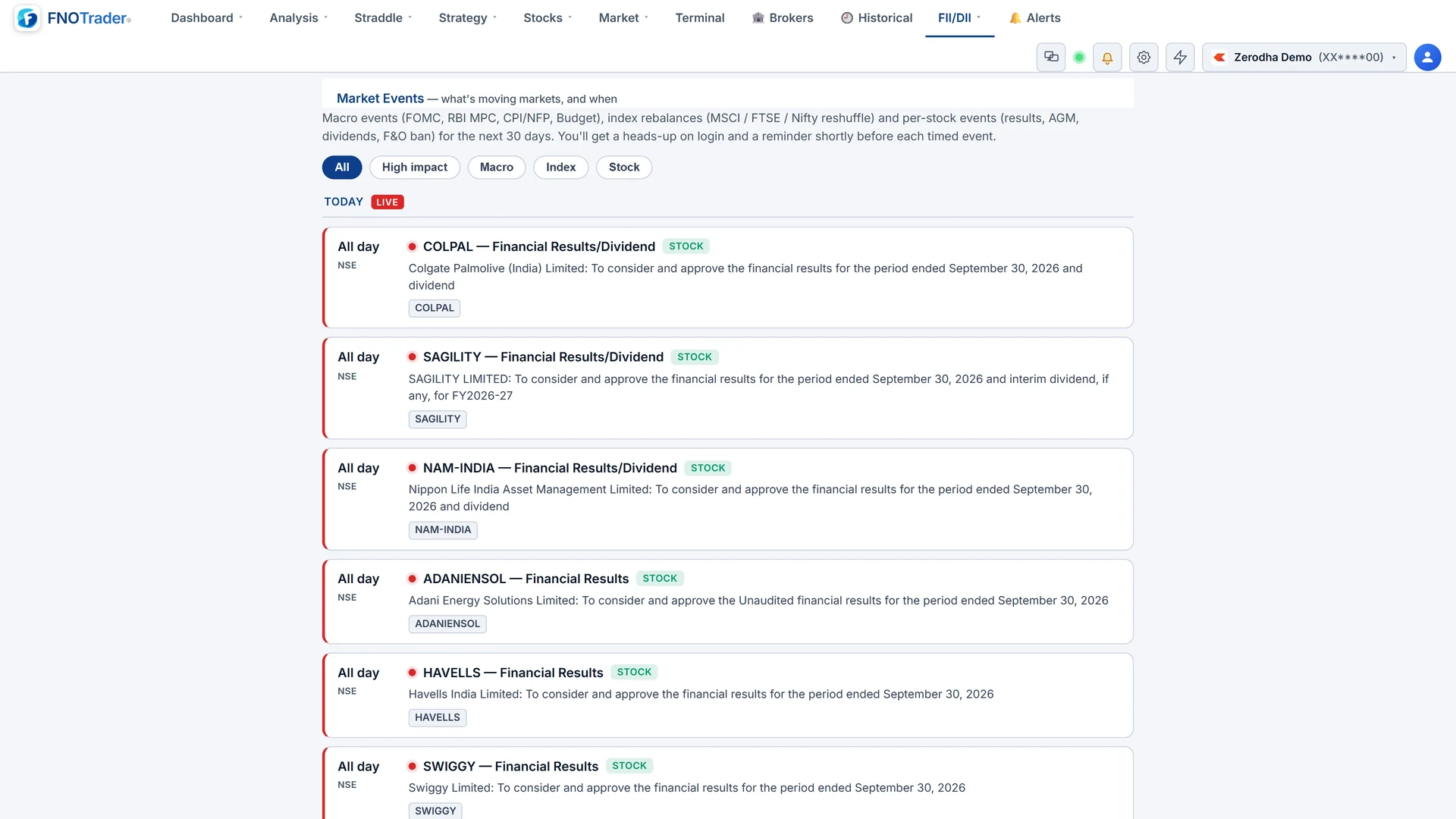Open the ADANIENSOL Financial Results event title

(x=526, y=579)
